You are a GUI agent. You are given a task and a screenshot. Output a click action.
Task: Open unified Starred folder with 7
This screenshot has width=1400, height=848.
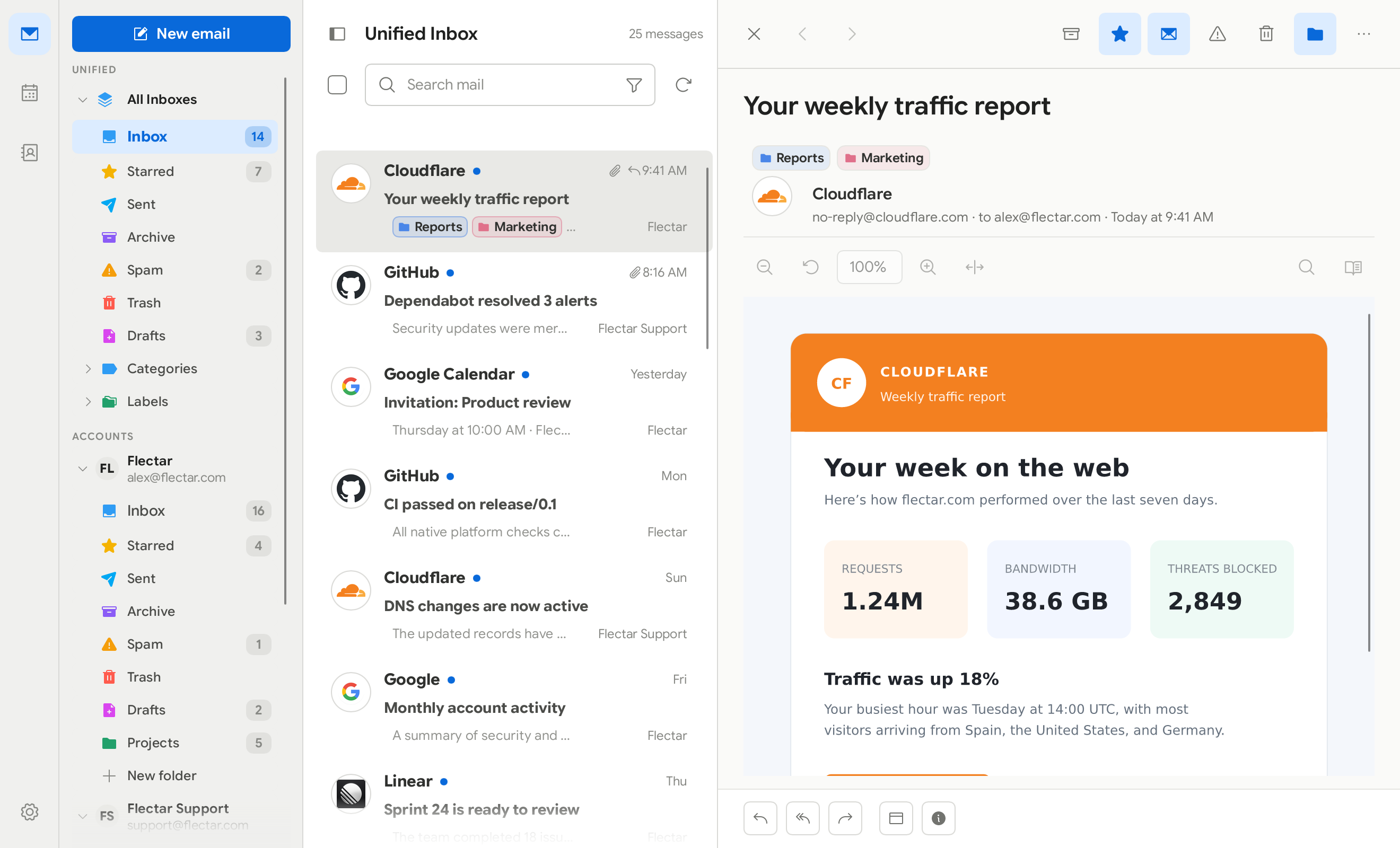click(x=175, y=172)
